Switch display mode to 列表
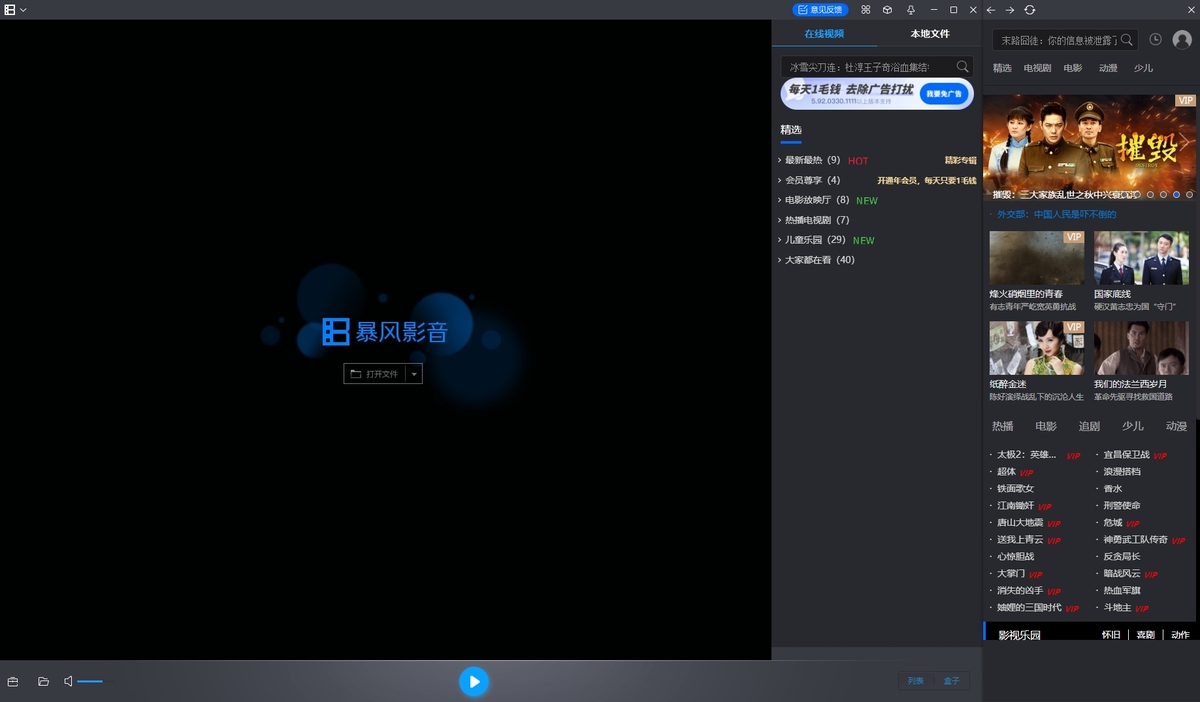This screenshot has height=702, width=1200. coord(915,680)
